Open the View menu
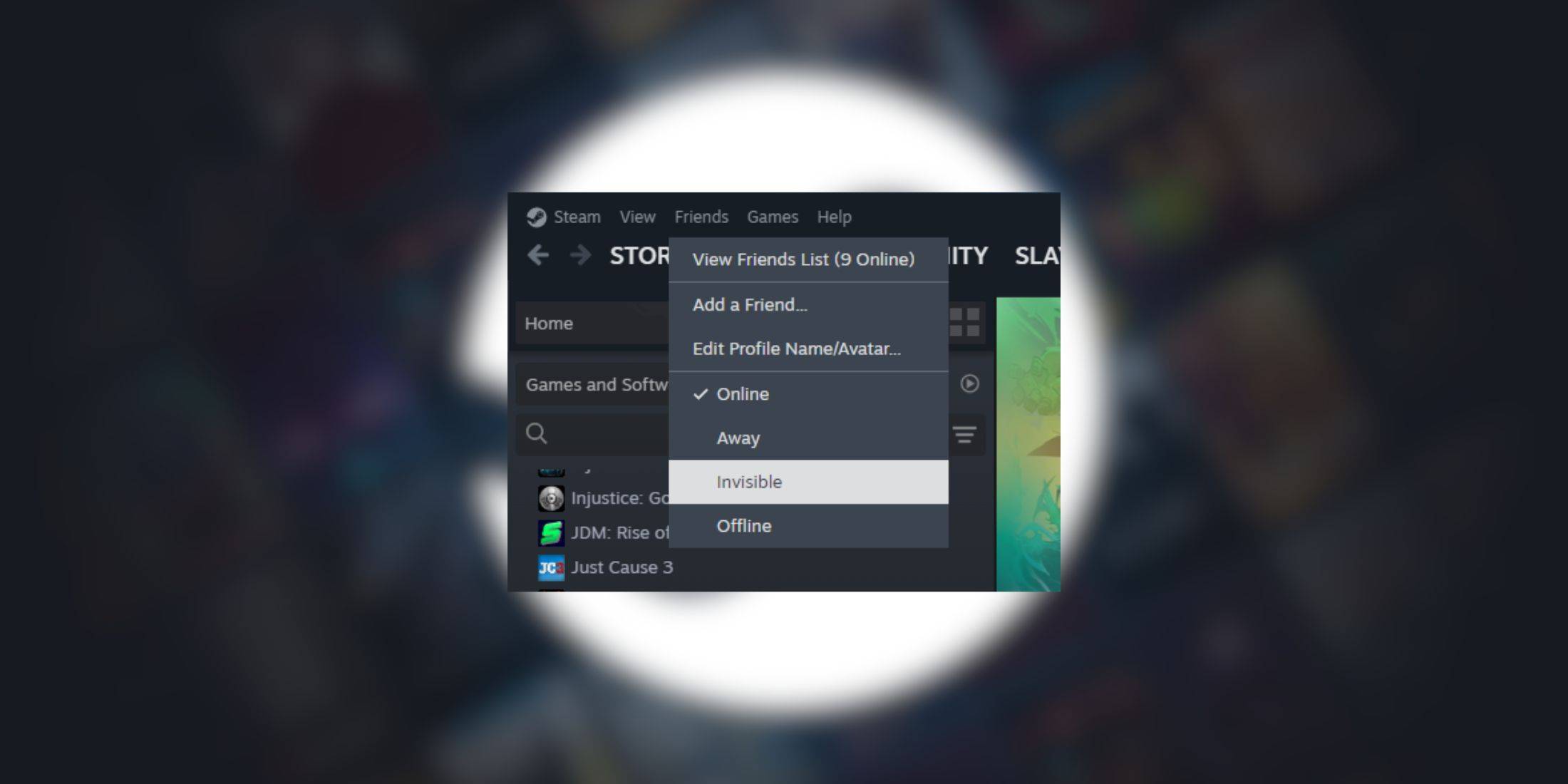1568x784 pixels. 637,216
